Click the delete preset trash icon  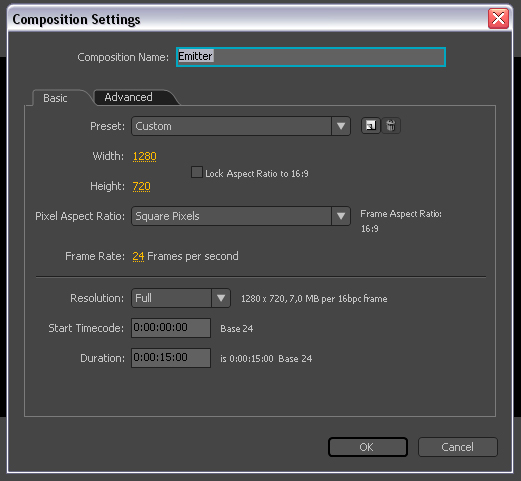click(x=391, y=126)
